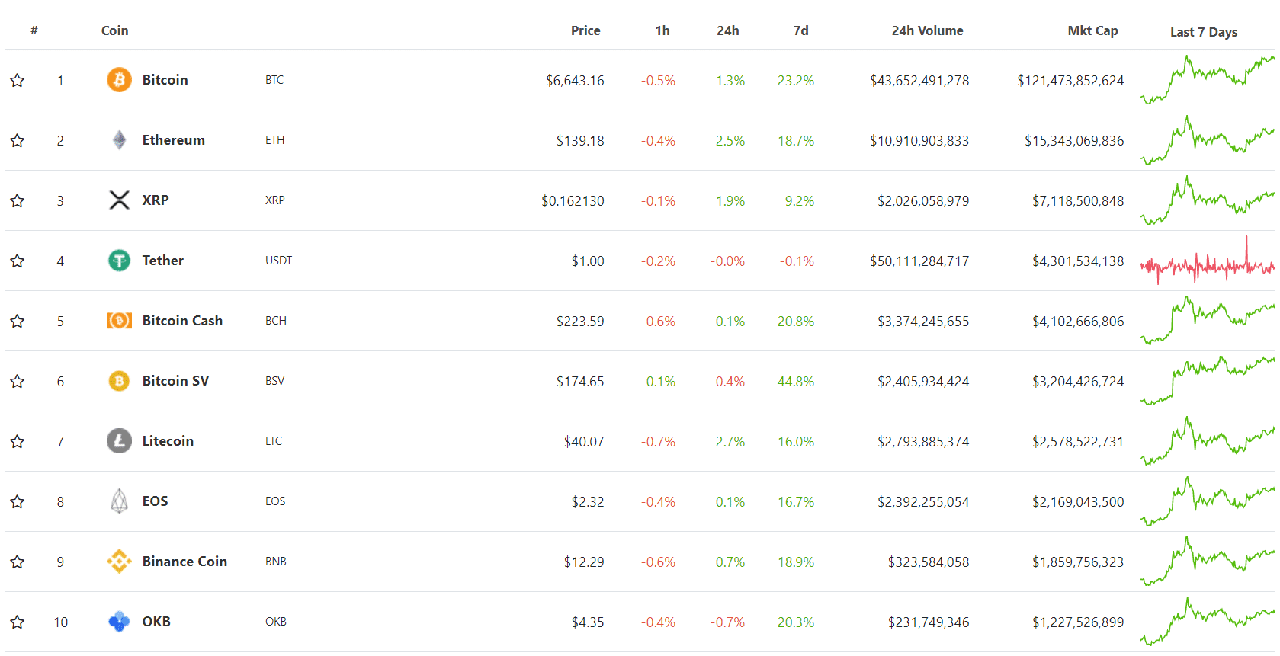Open the OKB coin link
Viewport: 1280px width, 656px height.
pyautogui.click(x=156, y=621)
